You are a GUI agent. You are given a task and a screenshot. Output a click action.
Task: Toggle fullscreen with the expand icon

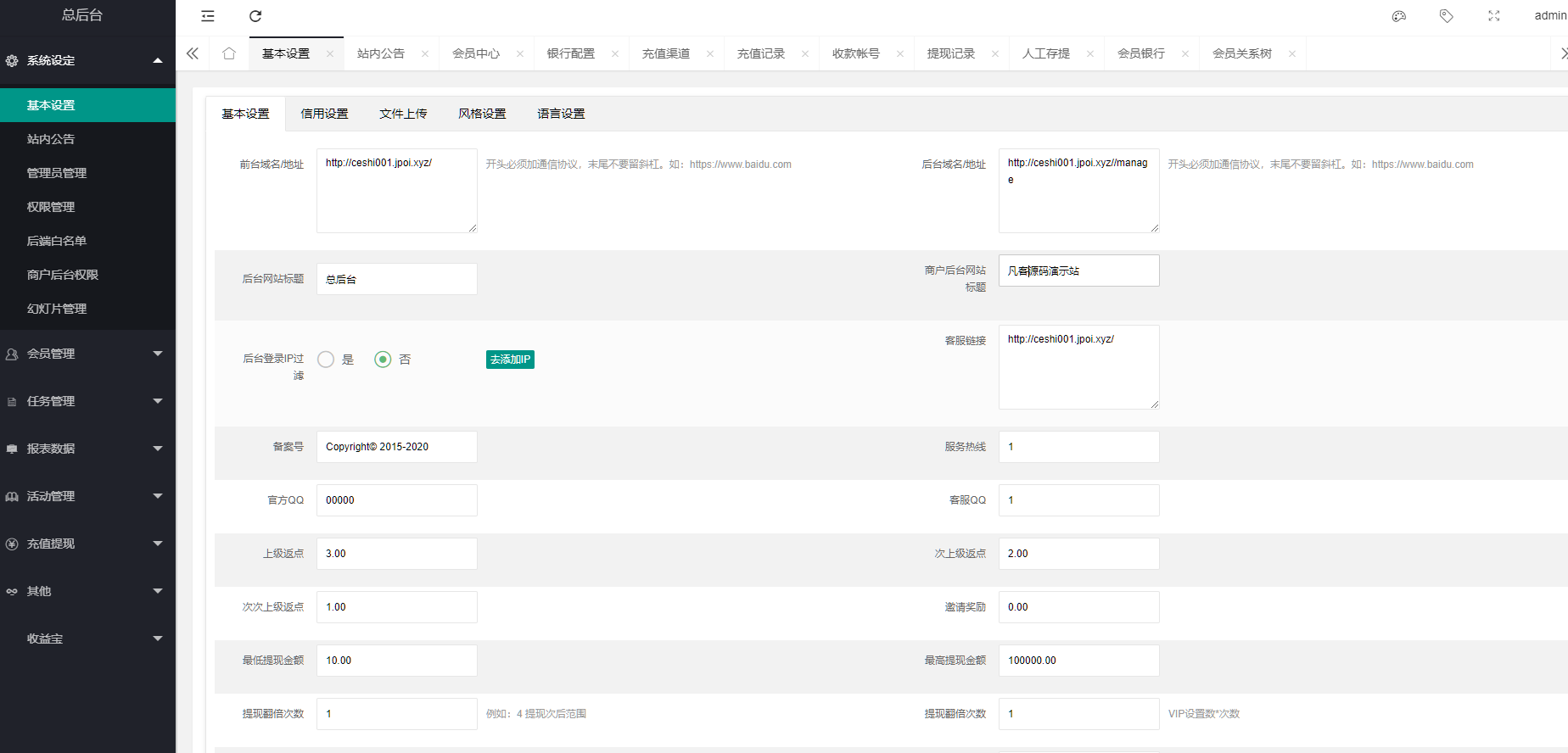point(1494,16)
